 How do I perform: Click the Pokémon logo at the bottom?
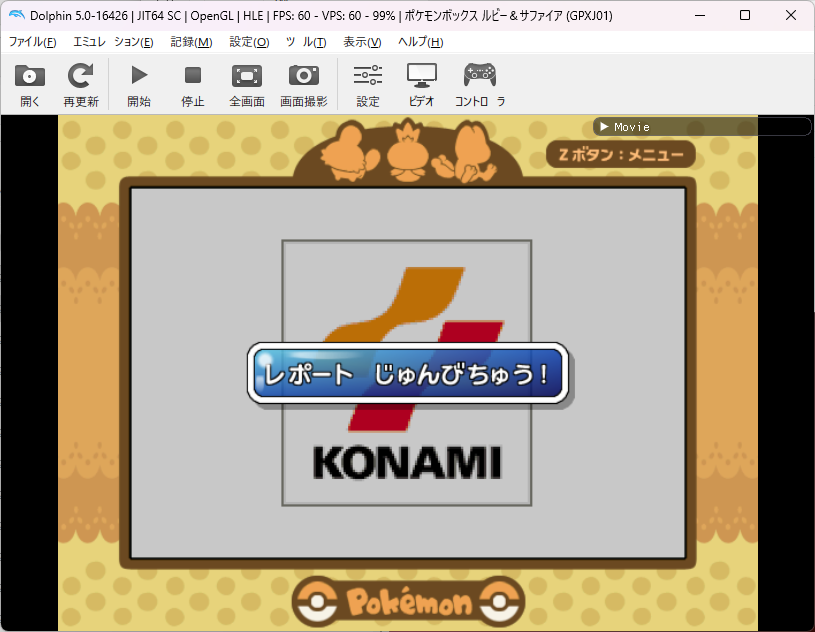coord(408,602)
